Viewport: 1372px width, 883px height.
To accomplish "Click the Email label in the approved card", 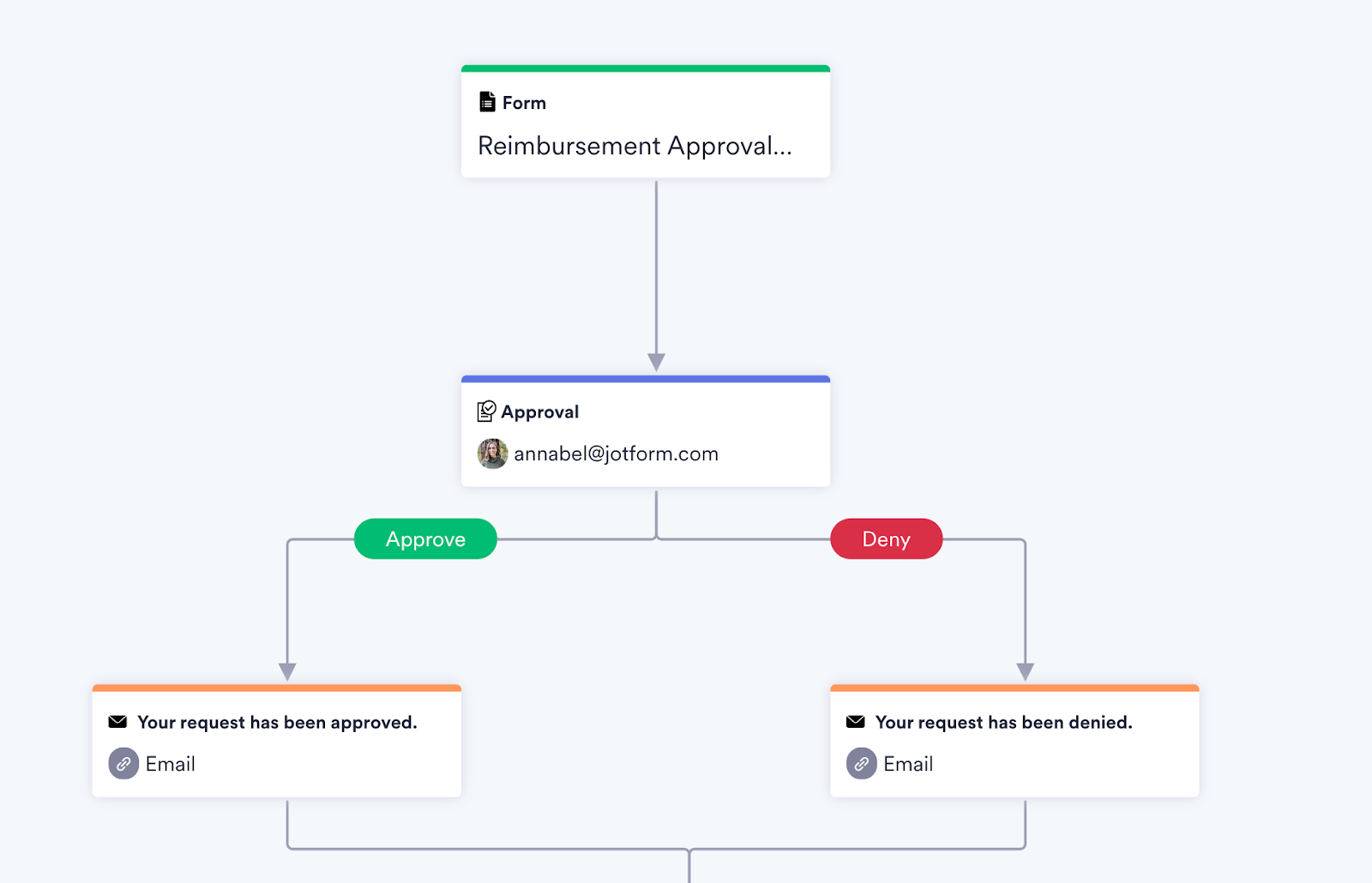I will (x=171, y=764).
